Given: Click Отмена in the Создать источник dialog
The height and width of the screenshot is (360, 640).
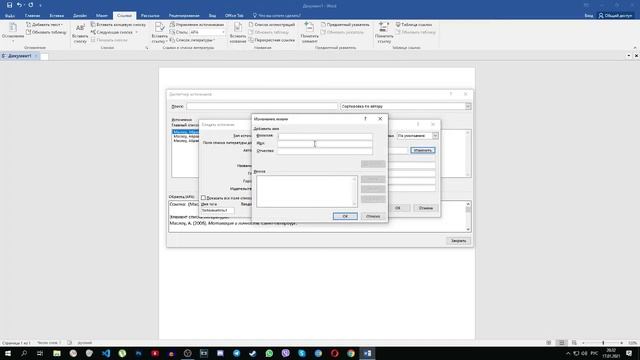Looking at the screenshot, I should coord(426,208).
